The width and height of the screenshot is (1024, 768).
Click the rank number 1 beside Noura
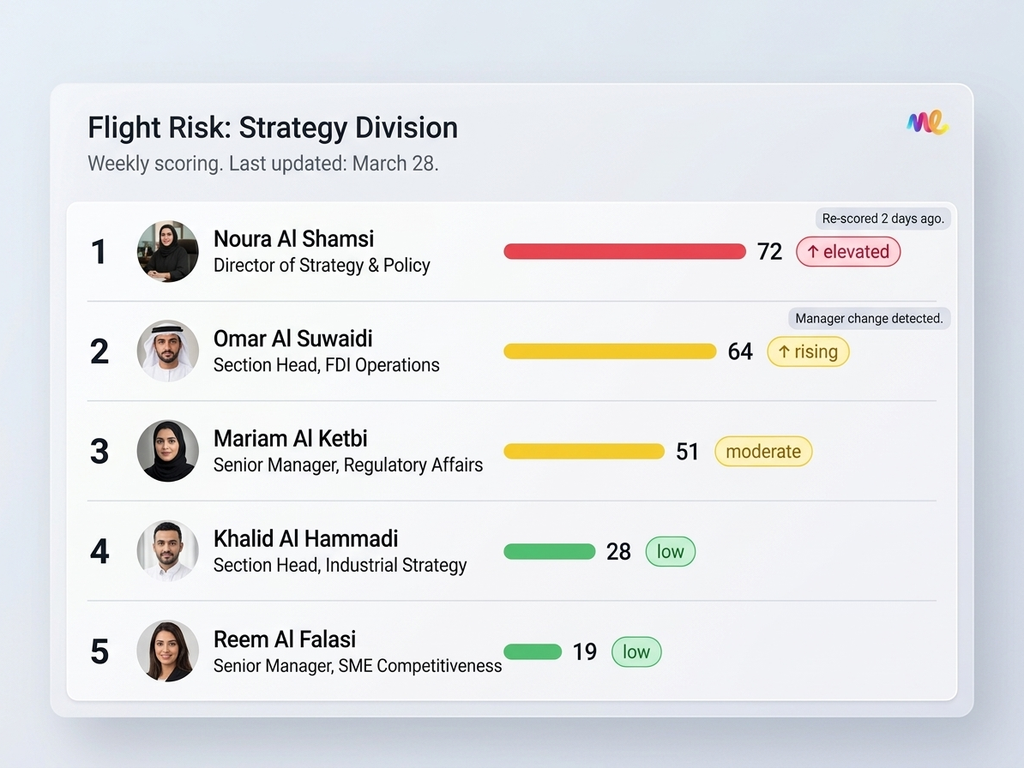coord(99,251)
